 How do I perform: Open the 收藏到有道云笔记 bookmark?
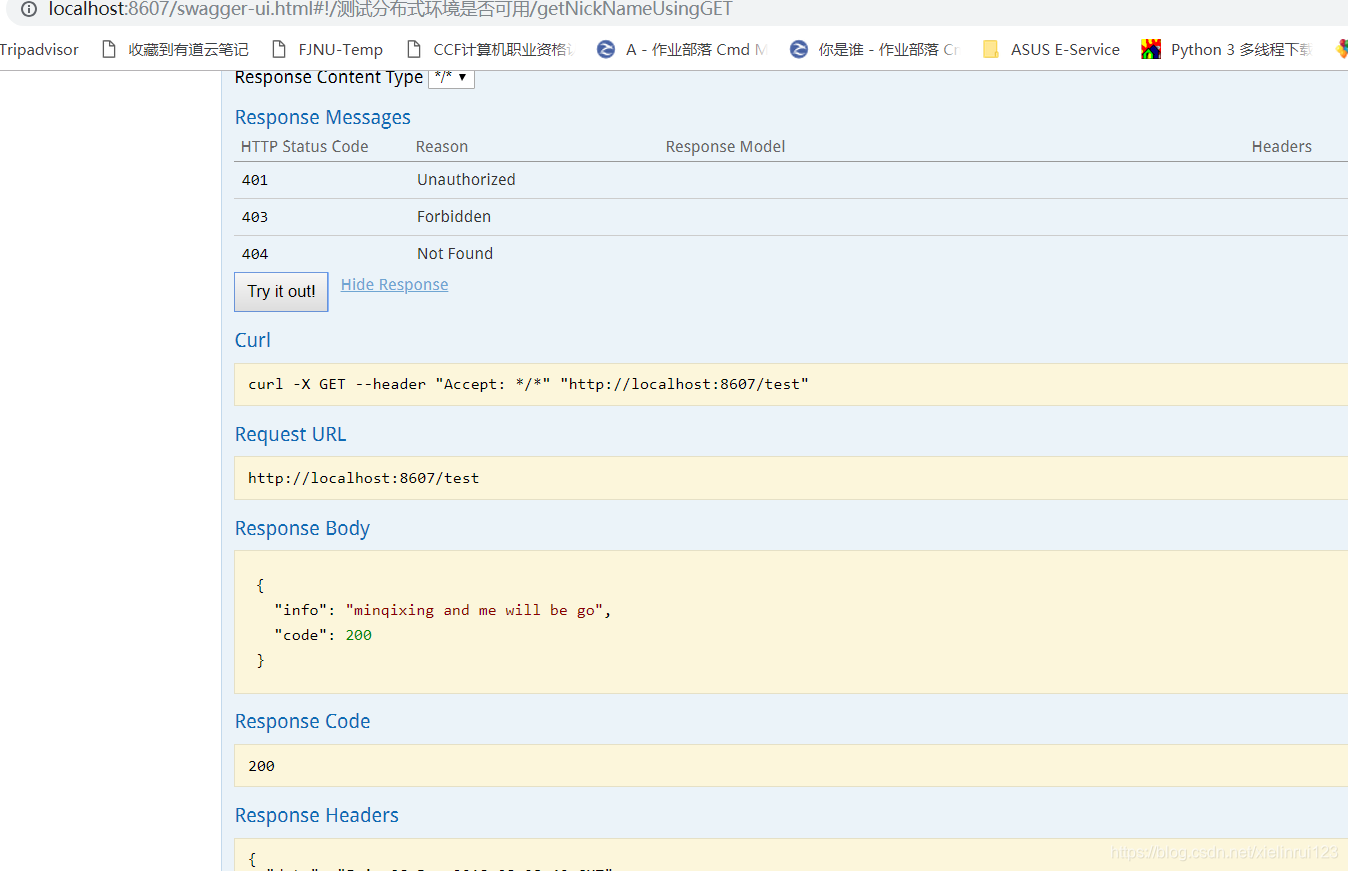point(175,49)
